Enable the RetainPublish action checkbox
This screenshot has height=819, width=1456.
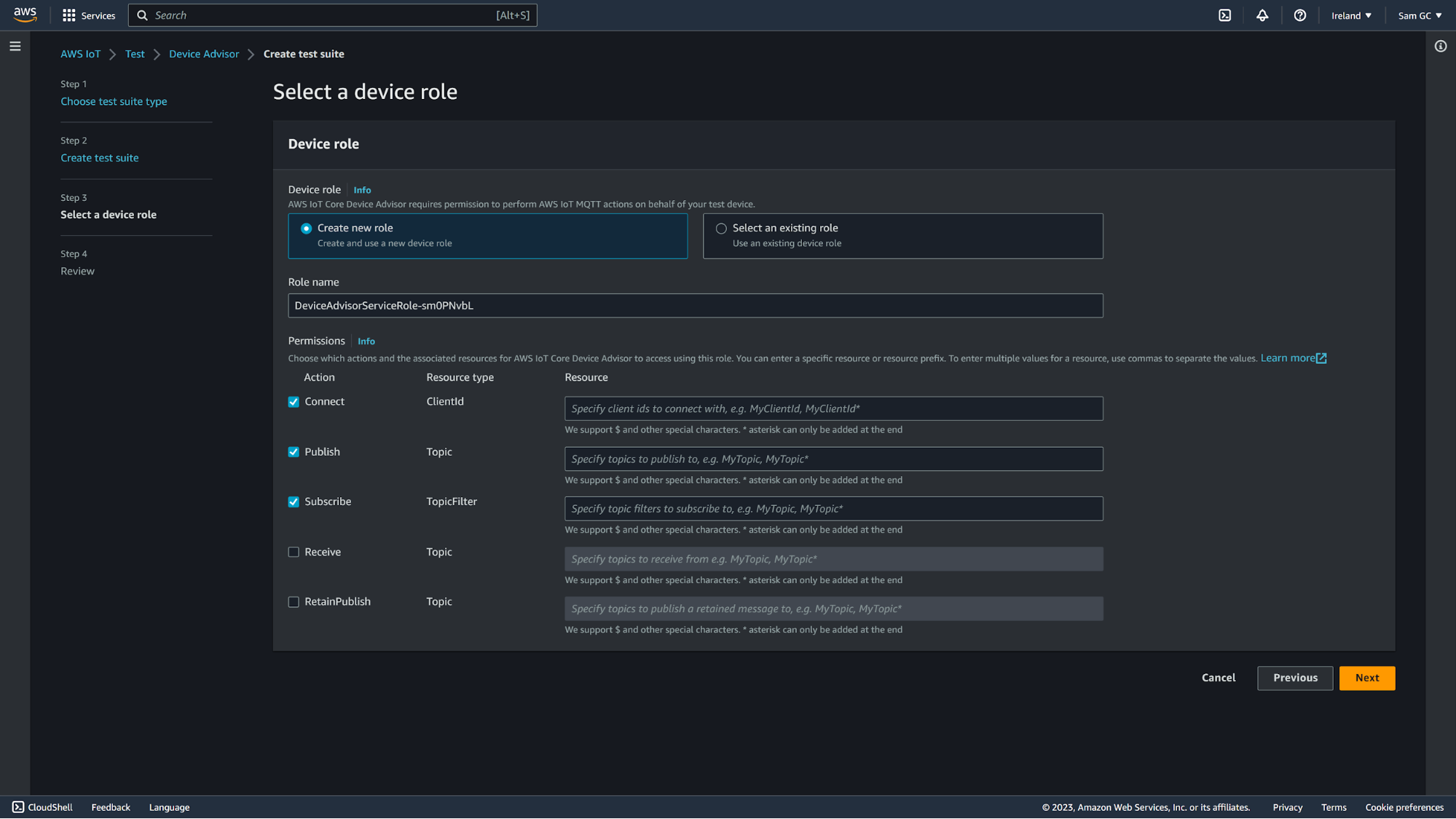[294, 602]
